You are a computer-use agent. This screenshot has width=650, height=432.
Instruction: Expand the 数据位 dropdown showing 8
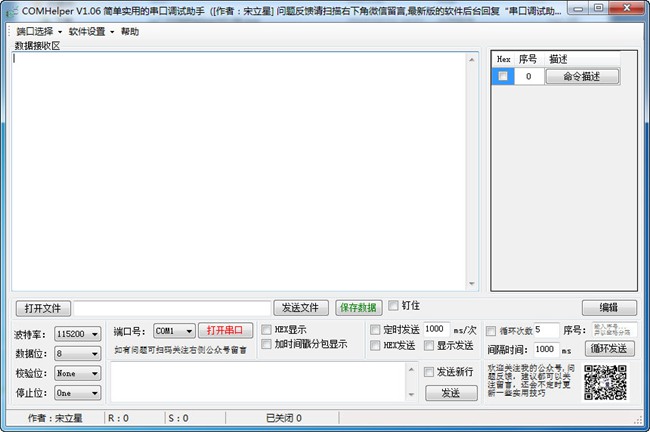[x=78, y=354]
